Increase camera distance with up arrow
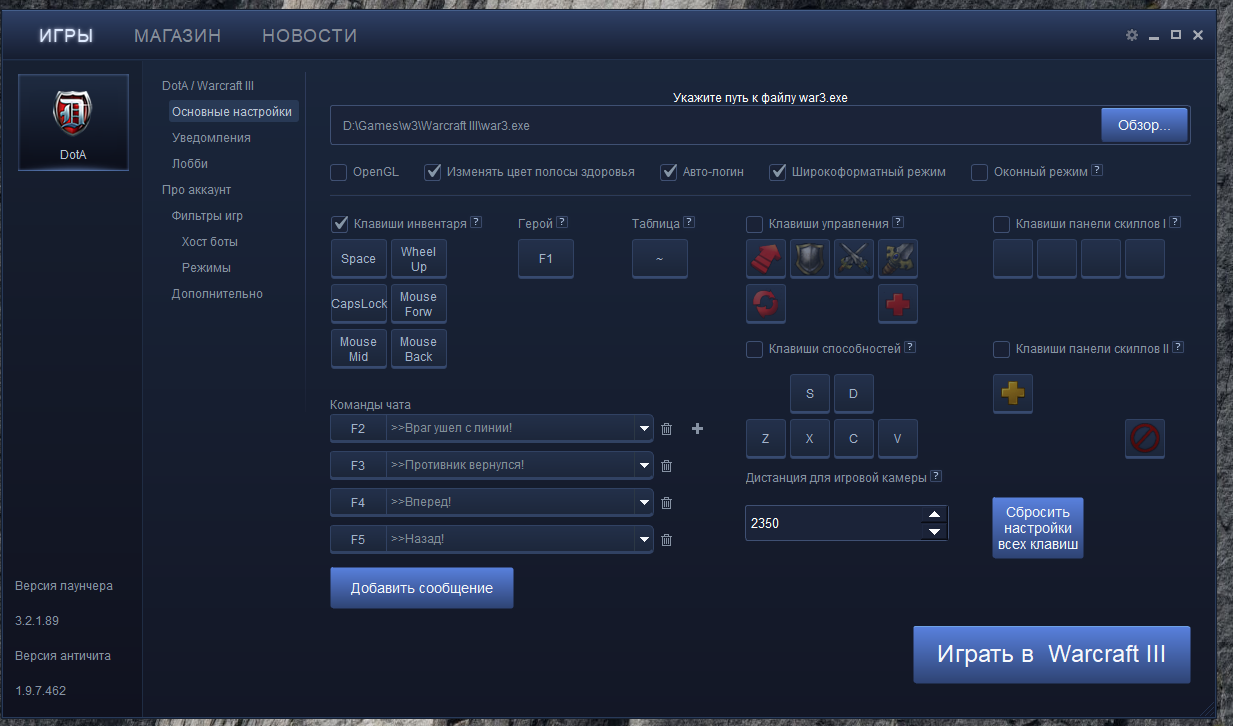1233x726 pixels. tap(934, 514)
